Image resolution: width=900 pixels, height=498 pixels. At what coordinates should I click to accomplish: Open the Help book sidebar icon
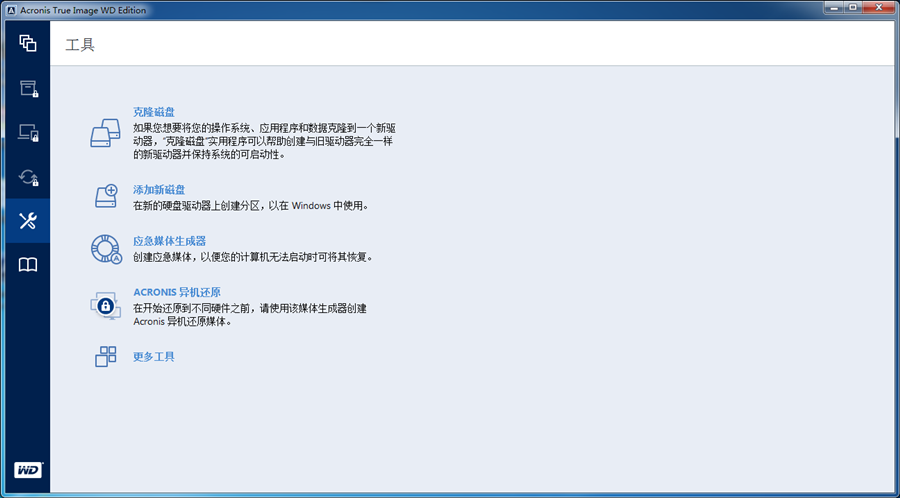(x=27, y=265)
